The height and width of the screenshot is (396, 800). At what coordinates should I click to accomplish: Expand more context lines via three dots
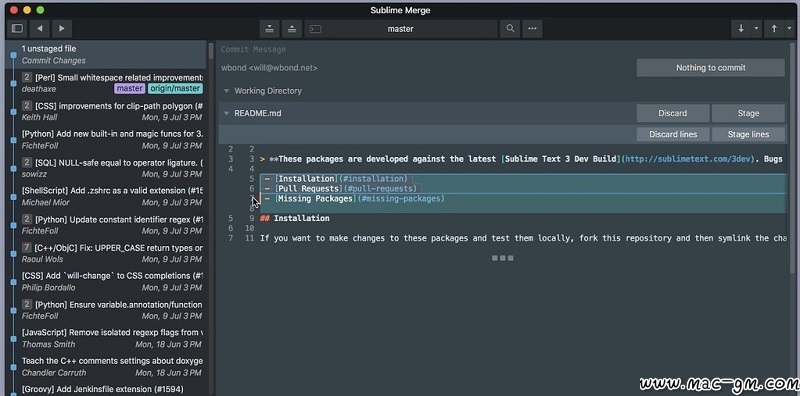503,258
